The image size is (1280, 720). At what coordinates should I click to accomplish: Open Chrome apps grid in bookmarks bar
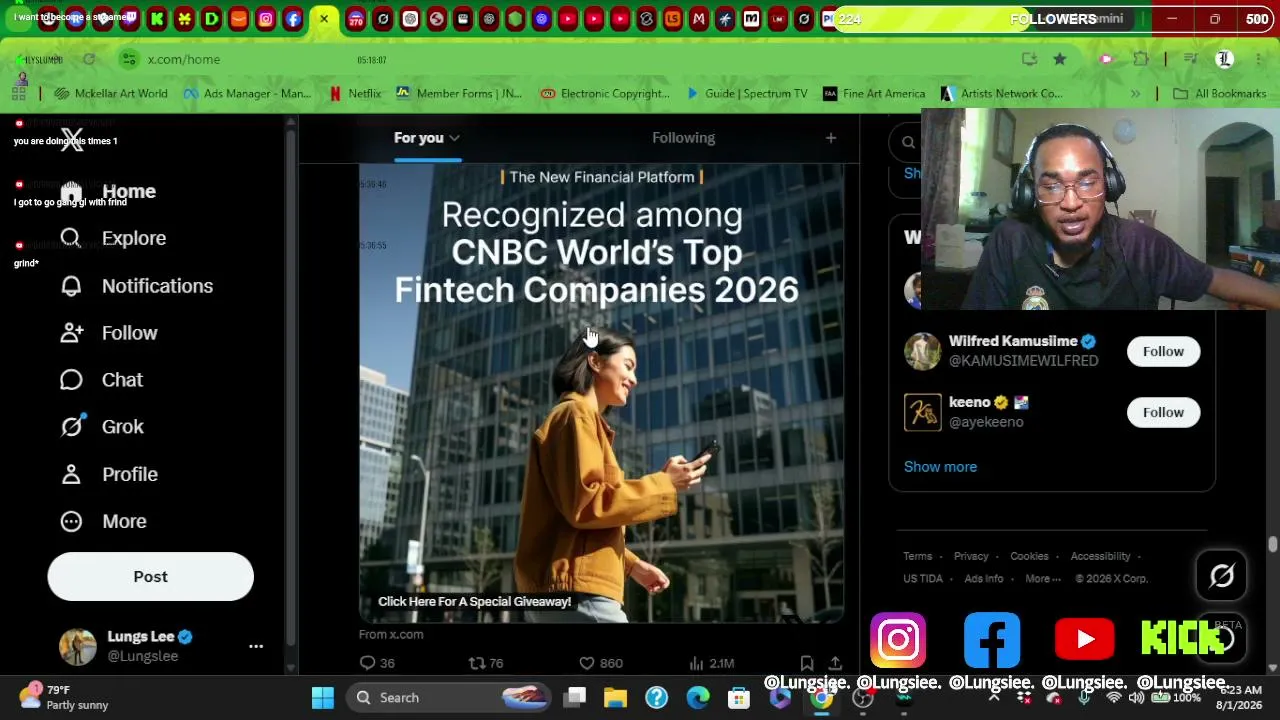click(x=19, y=93)
